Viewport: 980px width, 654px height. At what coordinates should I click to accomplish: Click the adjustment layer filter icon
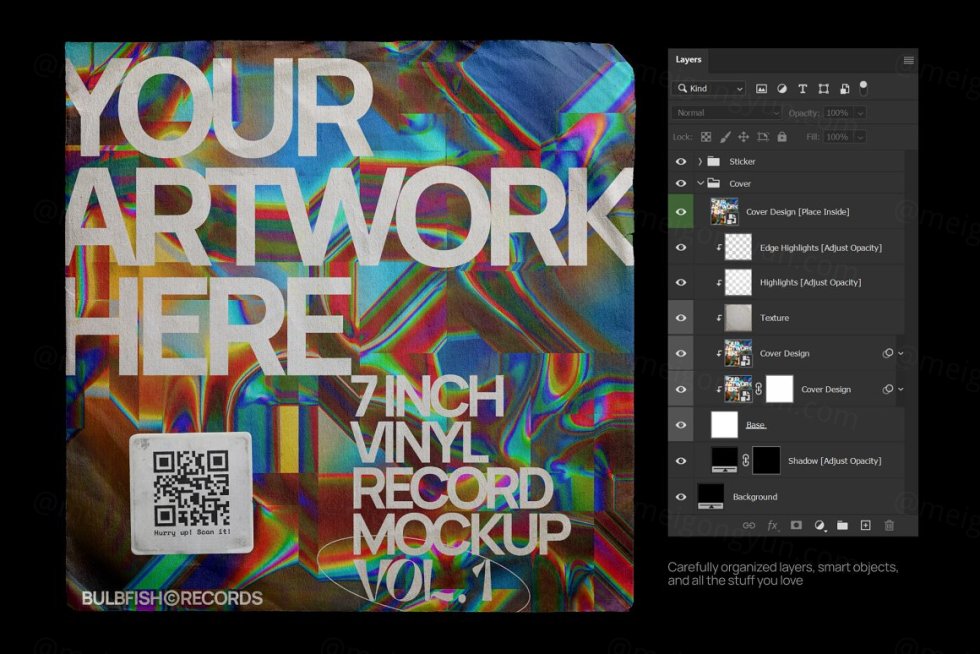pos(782,88)
